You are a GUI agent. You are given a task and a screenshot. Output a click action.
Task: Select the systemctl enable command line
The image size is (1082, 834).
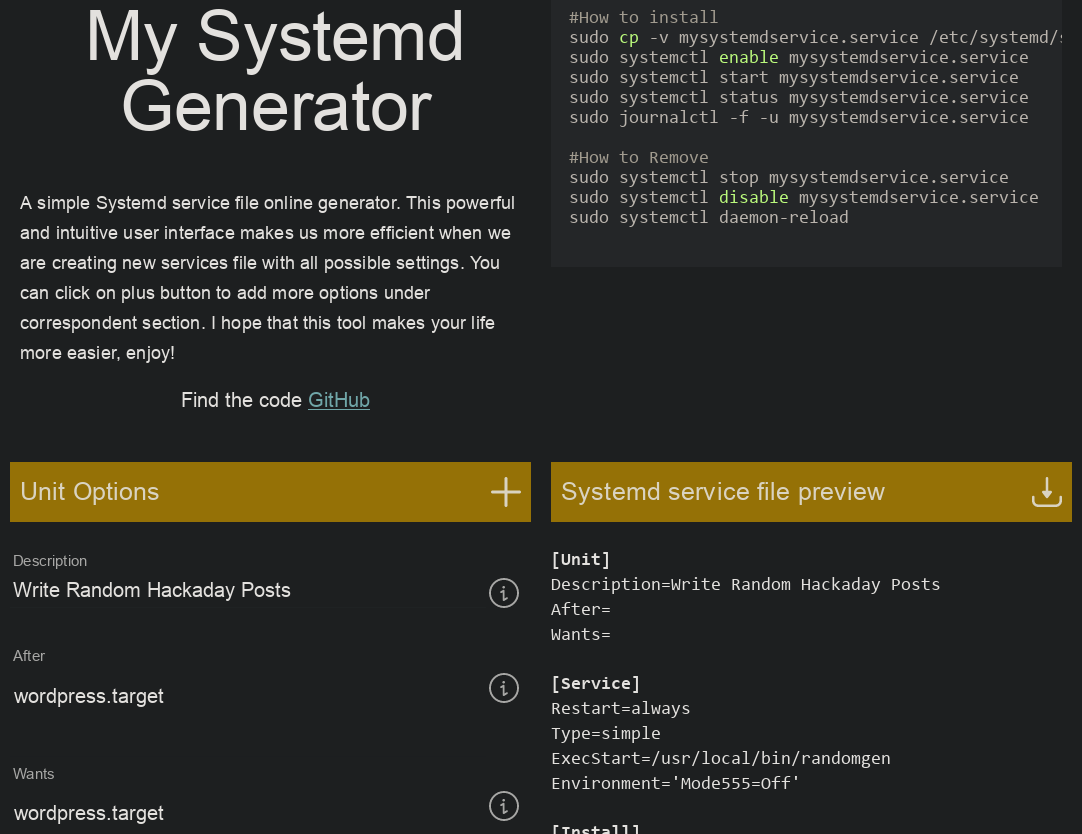point(798,57)
